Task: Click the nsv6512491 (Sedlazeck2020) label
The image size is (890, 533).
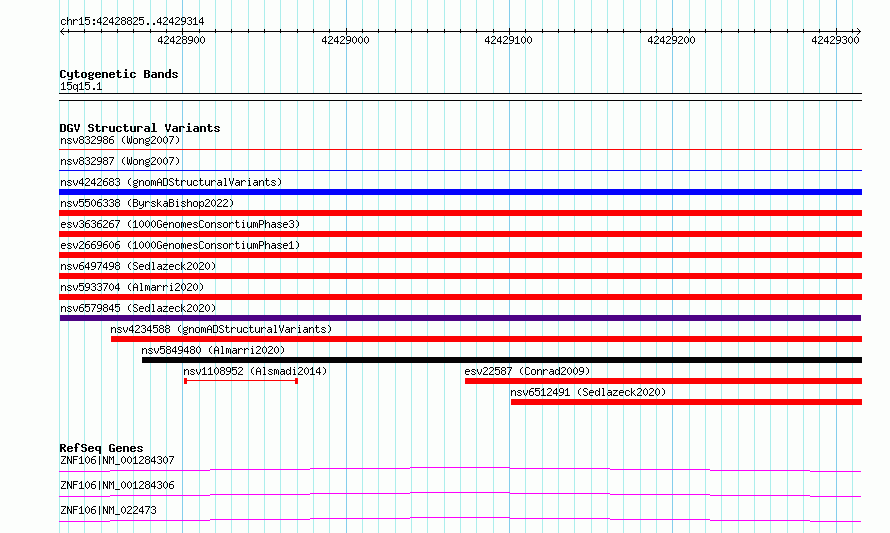Action: [588, 392]
